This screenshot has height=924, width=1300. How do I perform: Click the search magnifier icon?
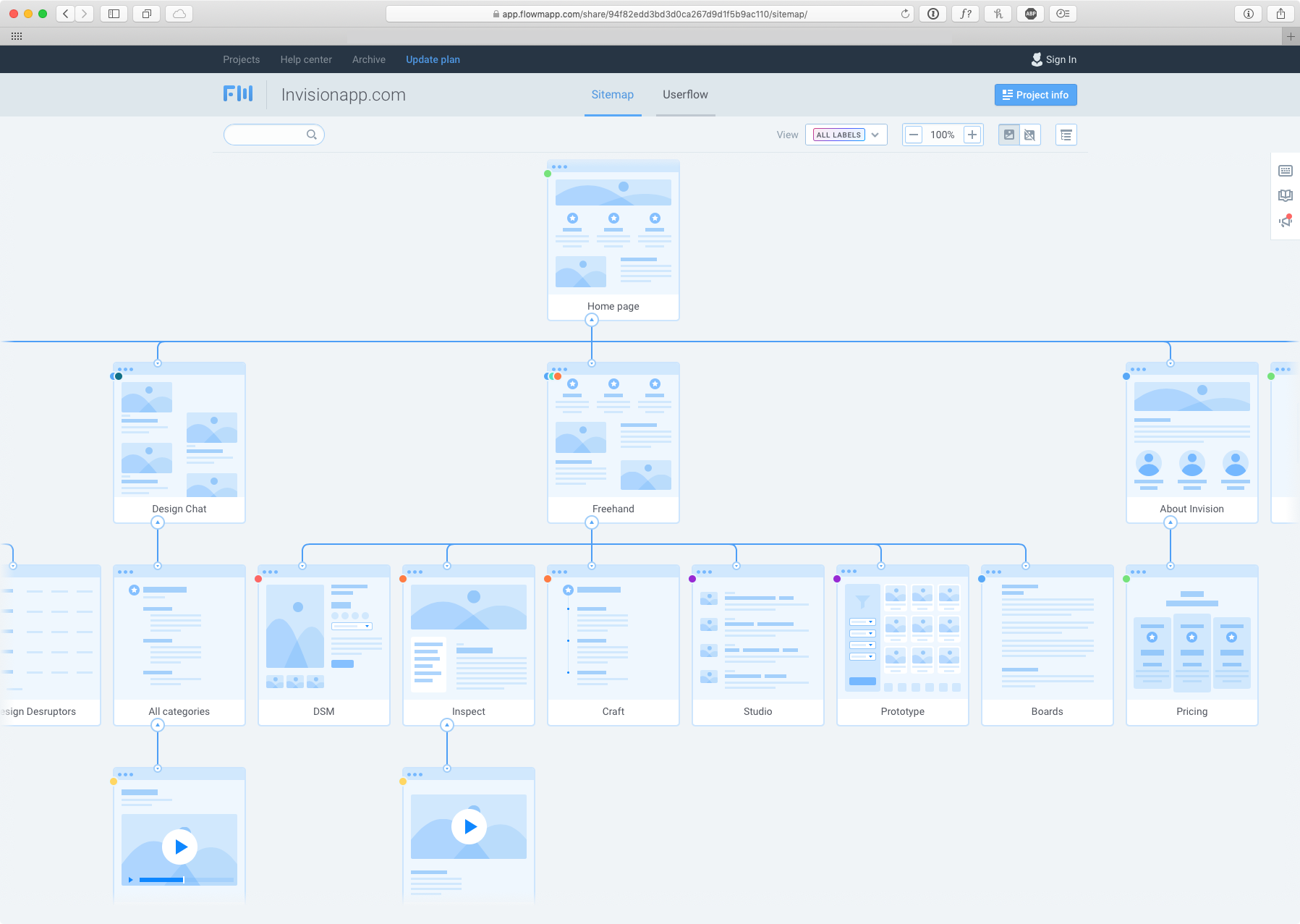pyautogui.click(x=312, y=135)
